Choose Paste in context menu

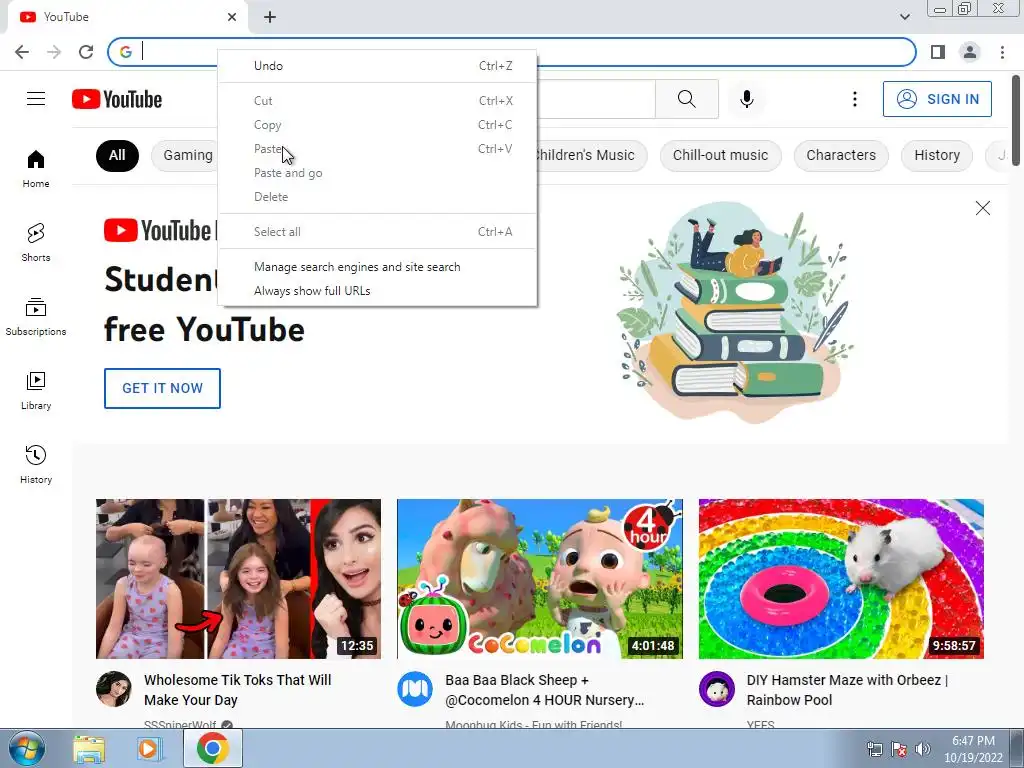377,149
